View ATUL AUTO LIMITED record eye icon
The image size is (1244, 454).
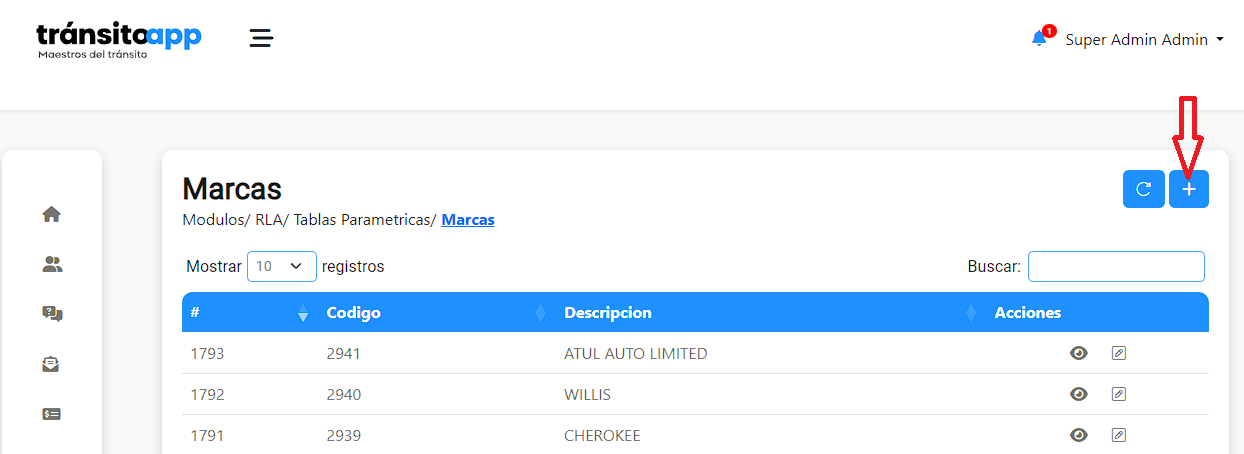pyautogui.click(x=1078, y=353)
